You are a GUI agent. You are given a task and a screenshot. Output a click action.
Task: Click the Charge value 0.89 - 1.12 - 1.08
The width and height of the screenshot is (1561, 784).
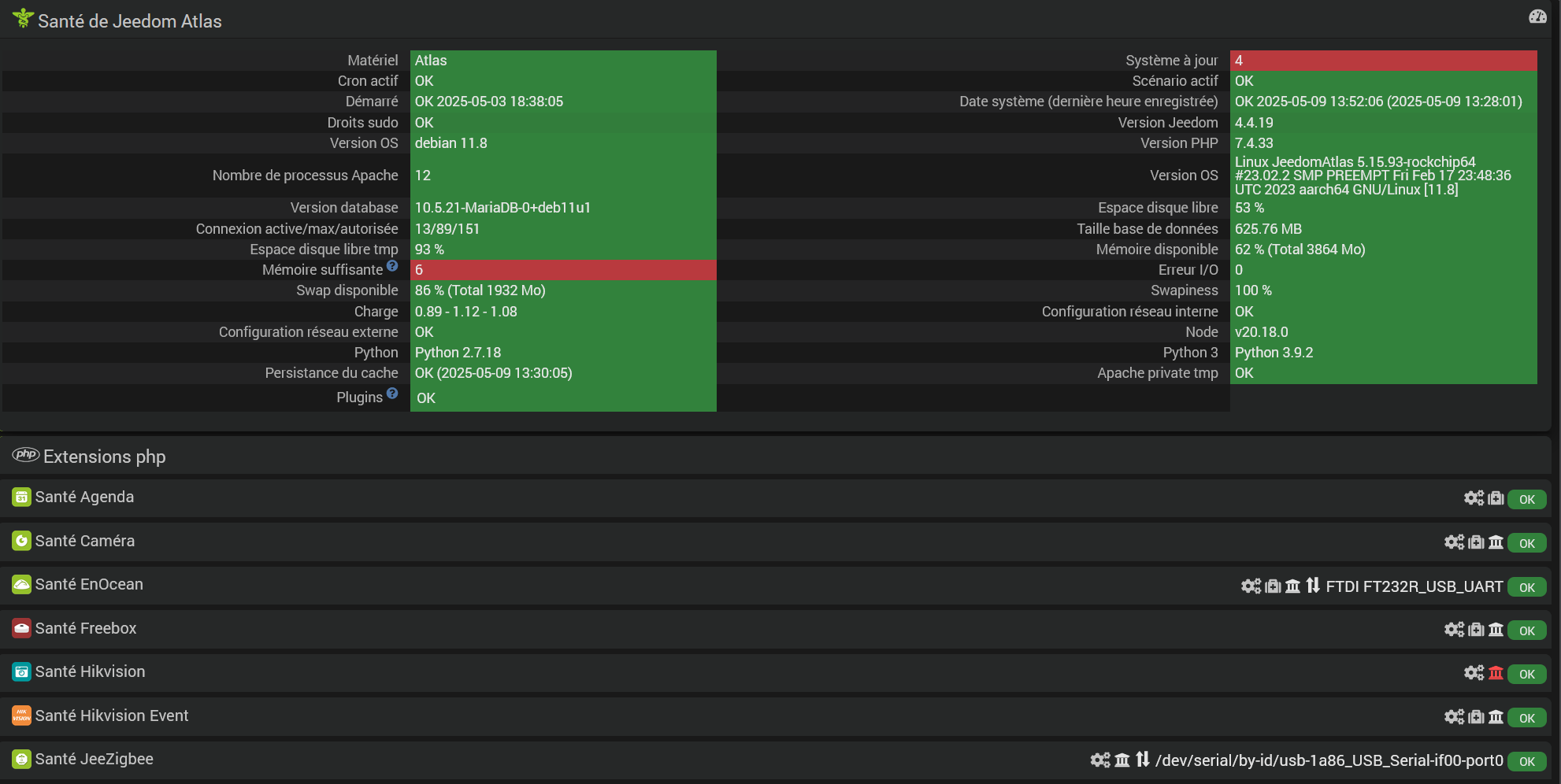tap(563, 312)
